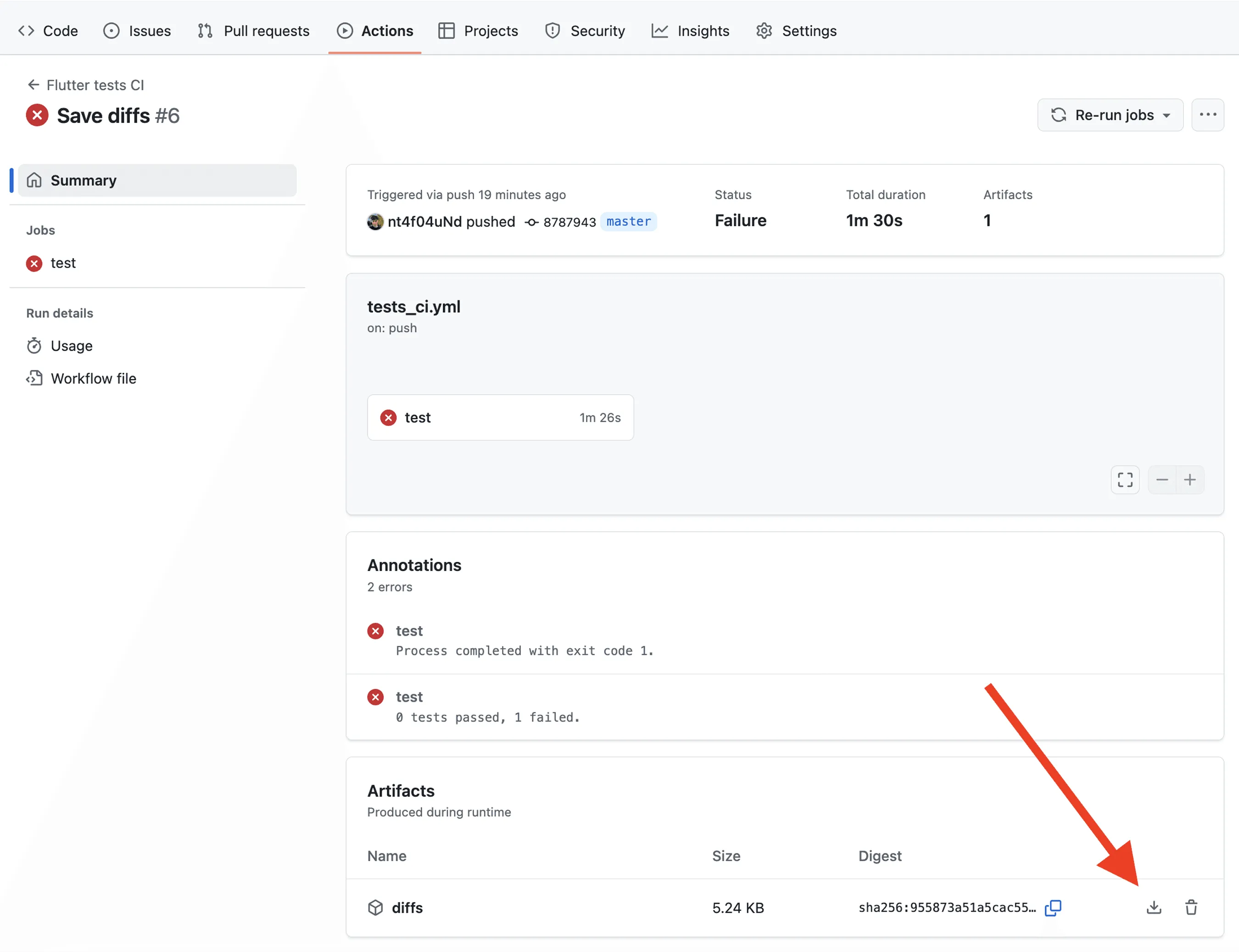Open the Workflow file page
Screen dimensions: 1239x952
pyautogui.click(x=82, y=379)
